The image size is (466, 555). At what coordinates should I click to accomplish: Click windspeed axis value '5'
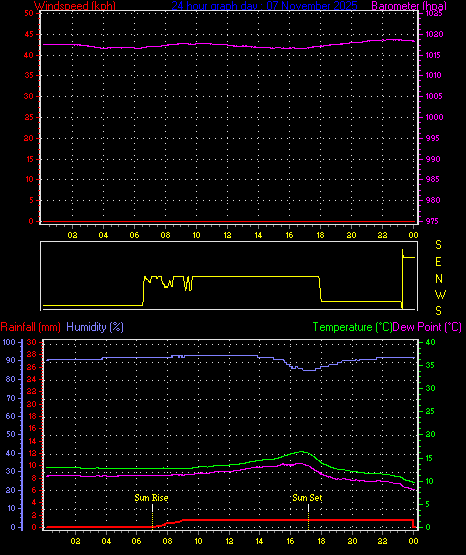31,200
